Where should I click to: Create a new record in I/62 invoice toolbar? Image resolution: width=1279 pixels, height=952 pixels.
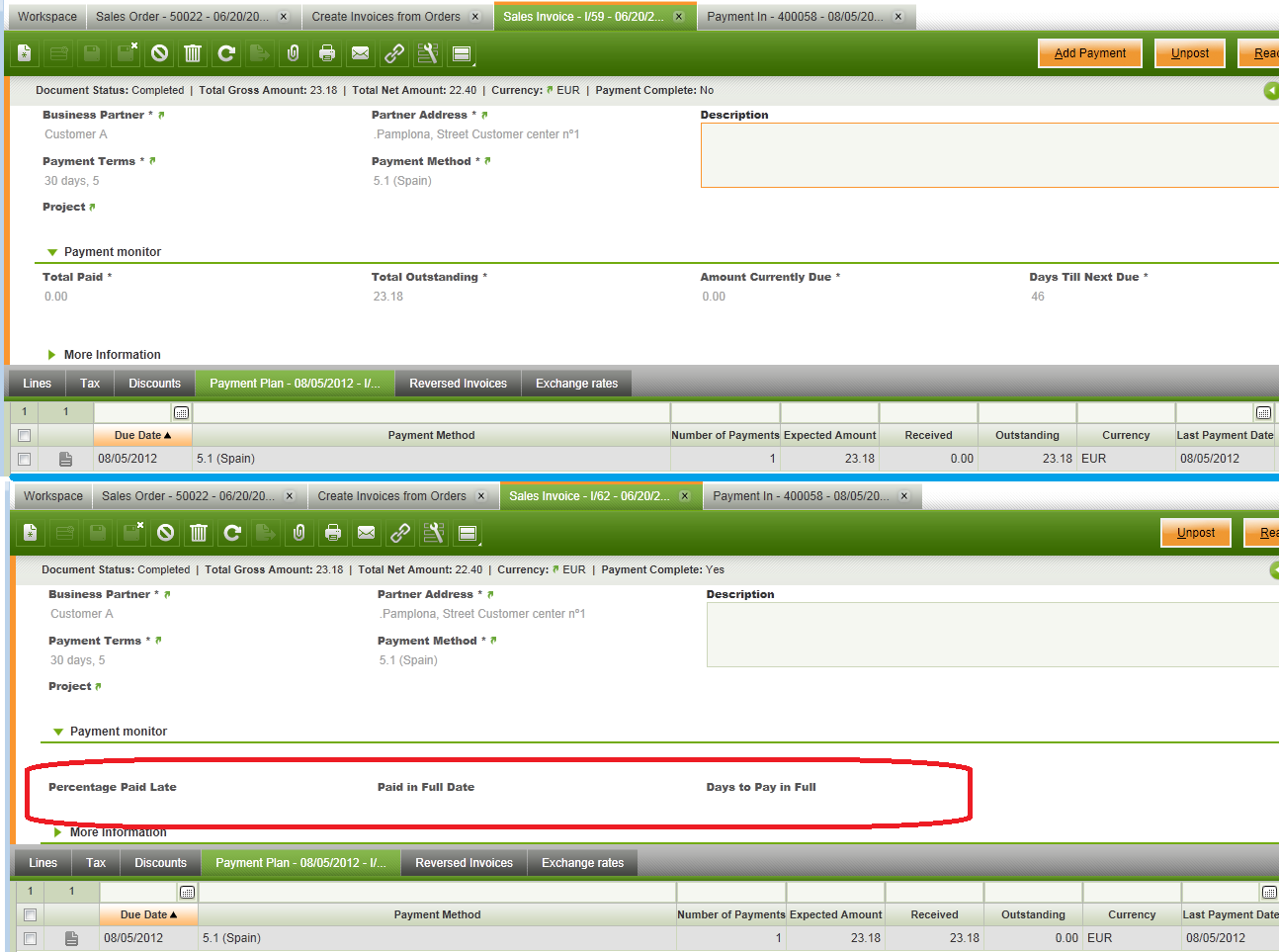(31, 533)
